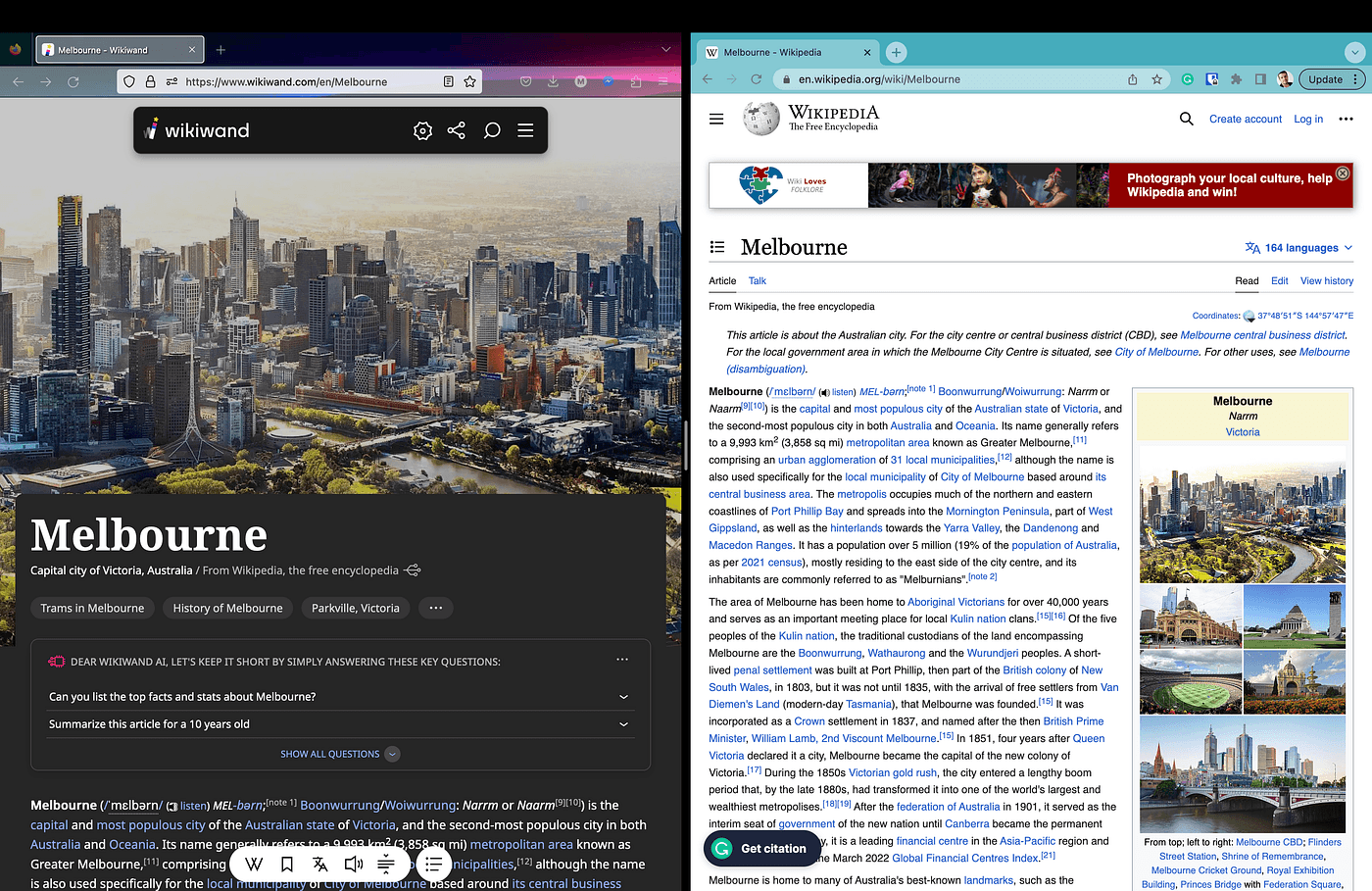
Task: Open Firefox Pocket save icon
Action: coord(525,81)
